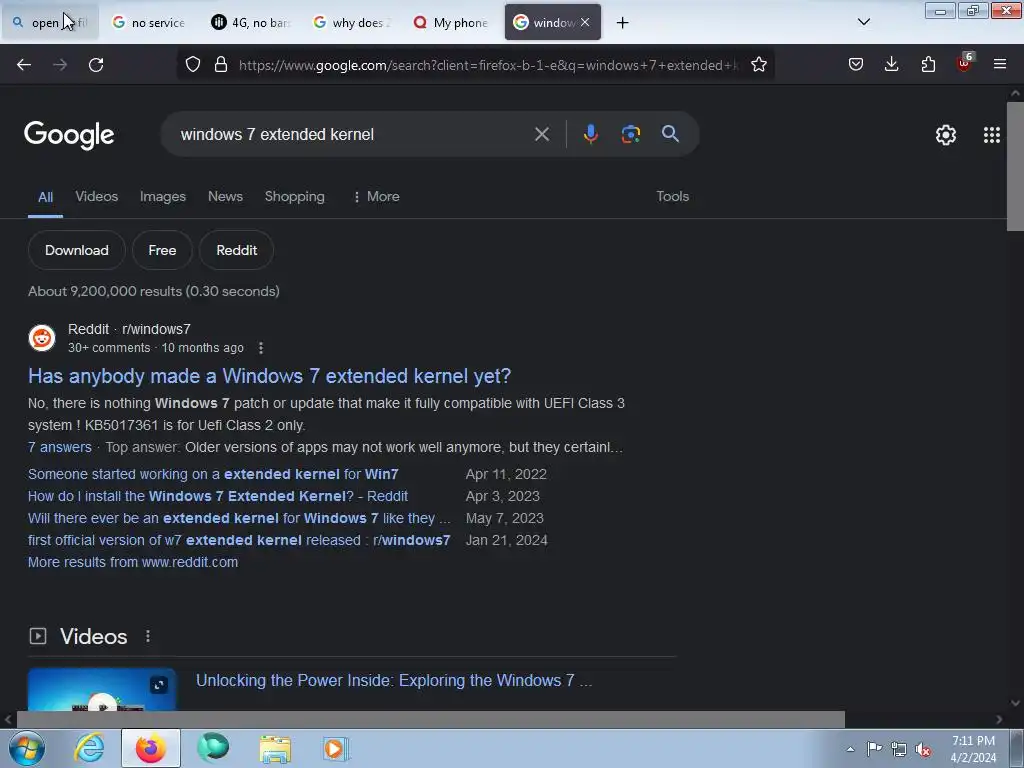Switch to 'why does' tab
Image resolution: width=1024 pixels, height=768 pixels.
[x=351, y=23]
